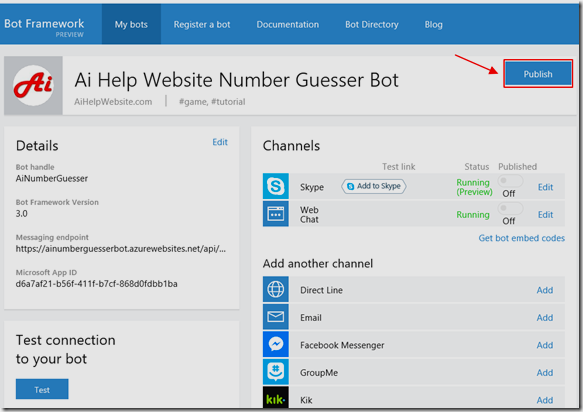The height and width of the screenshot is (412, 583).
Task: Click the Bot Framework Version 3.0 value
Action: (22, 213)
